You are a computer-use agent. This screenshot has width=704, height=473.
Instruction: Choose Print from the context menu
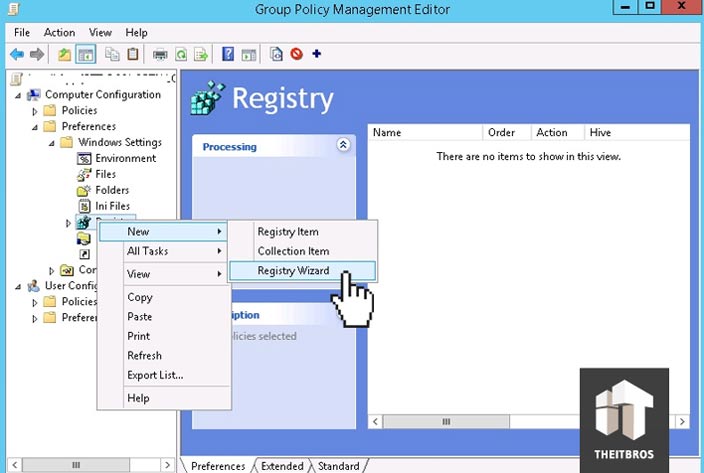[163, 336]
